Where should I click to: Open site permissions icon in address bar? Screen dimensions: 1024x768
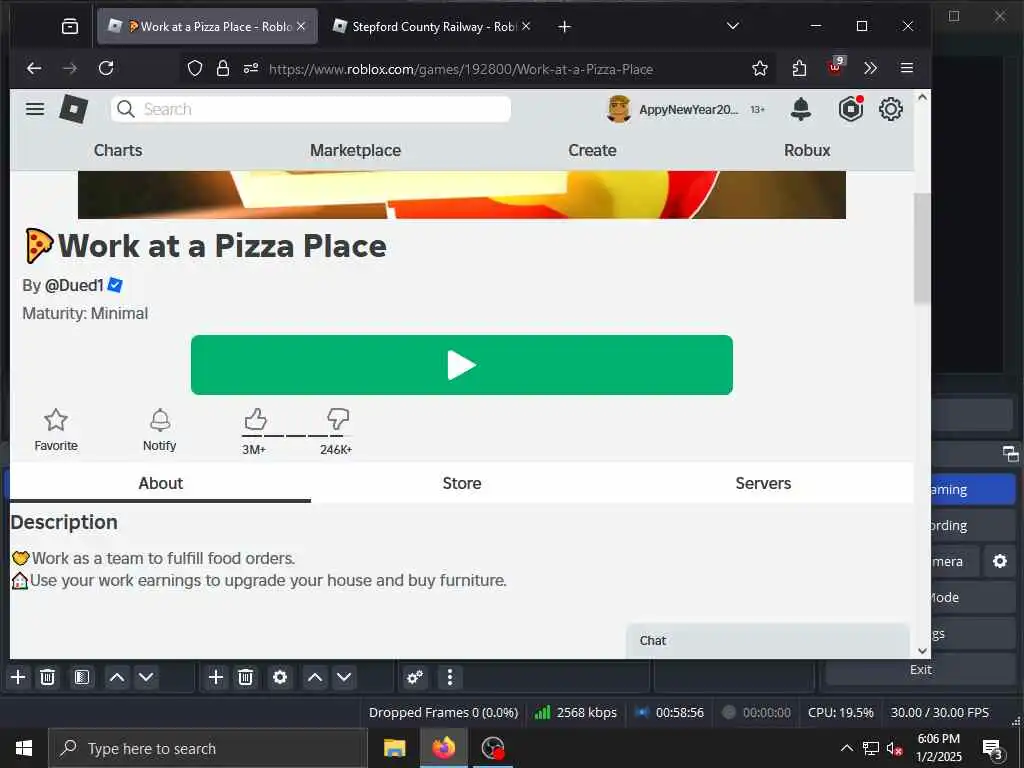tap(251, 69)
